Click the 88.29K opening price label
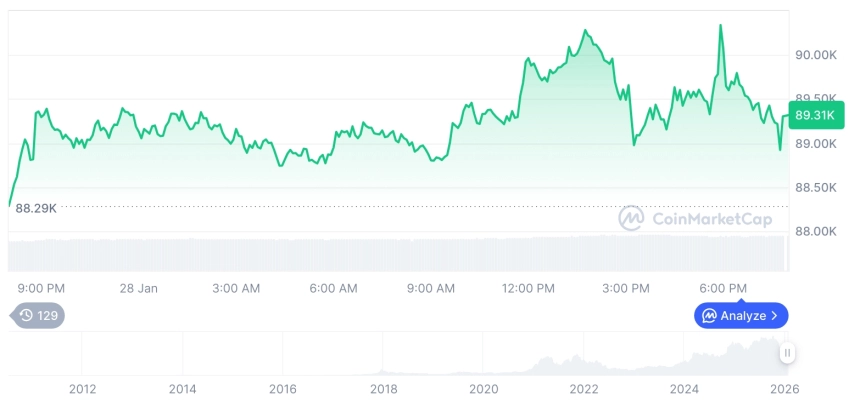 point(36,208)
